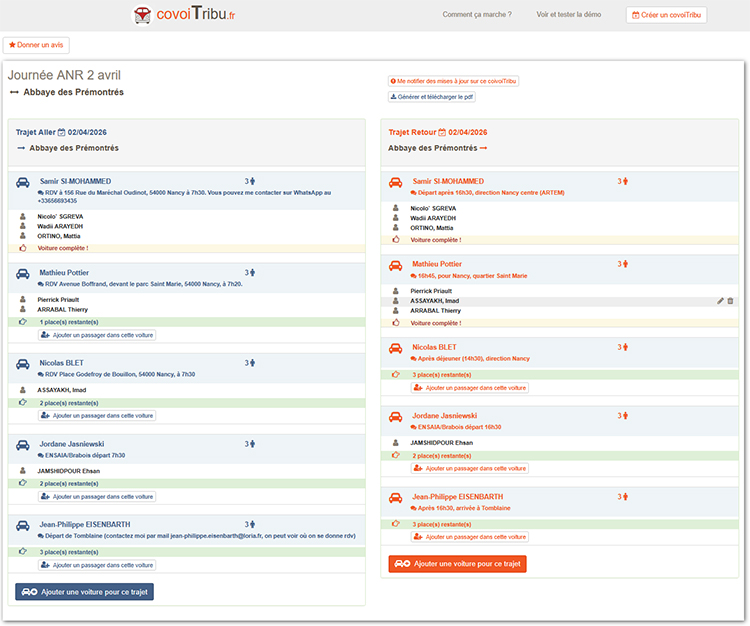Click the passenger icon beside Pierrick Priault in Trajet Retour
Viewport: 750px width, 626px height.
pyautogui.click(x=396, y=290)
